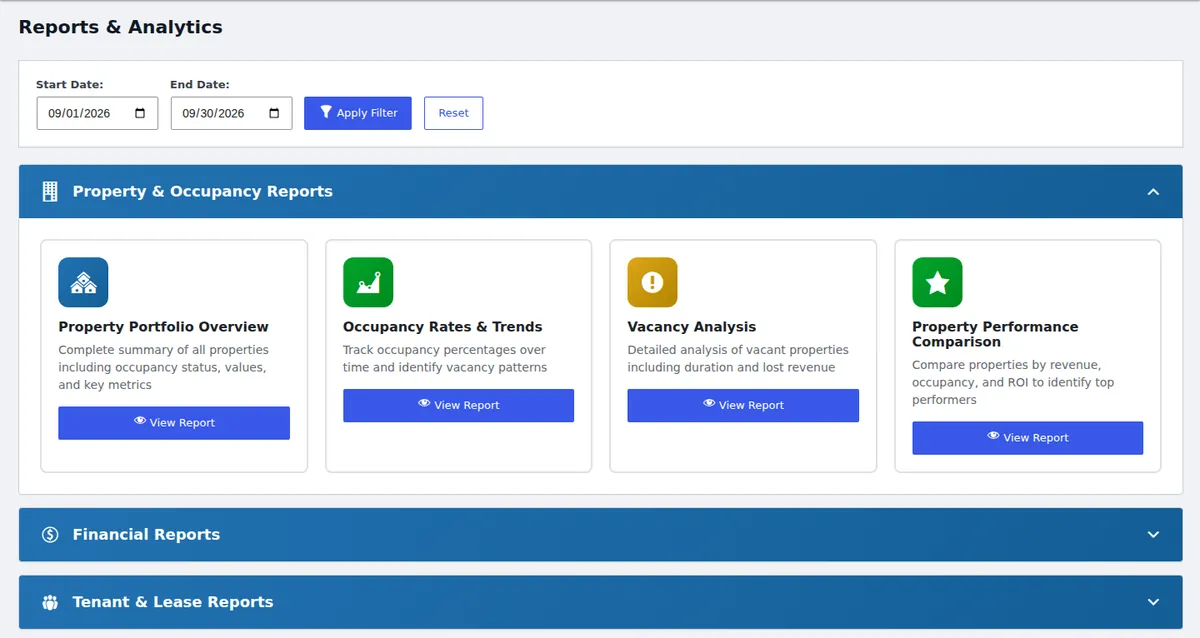
Task: Open the Financial Reports section title
Action: tap(146, 534)
